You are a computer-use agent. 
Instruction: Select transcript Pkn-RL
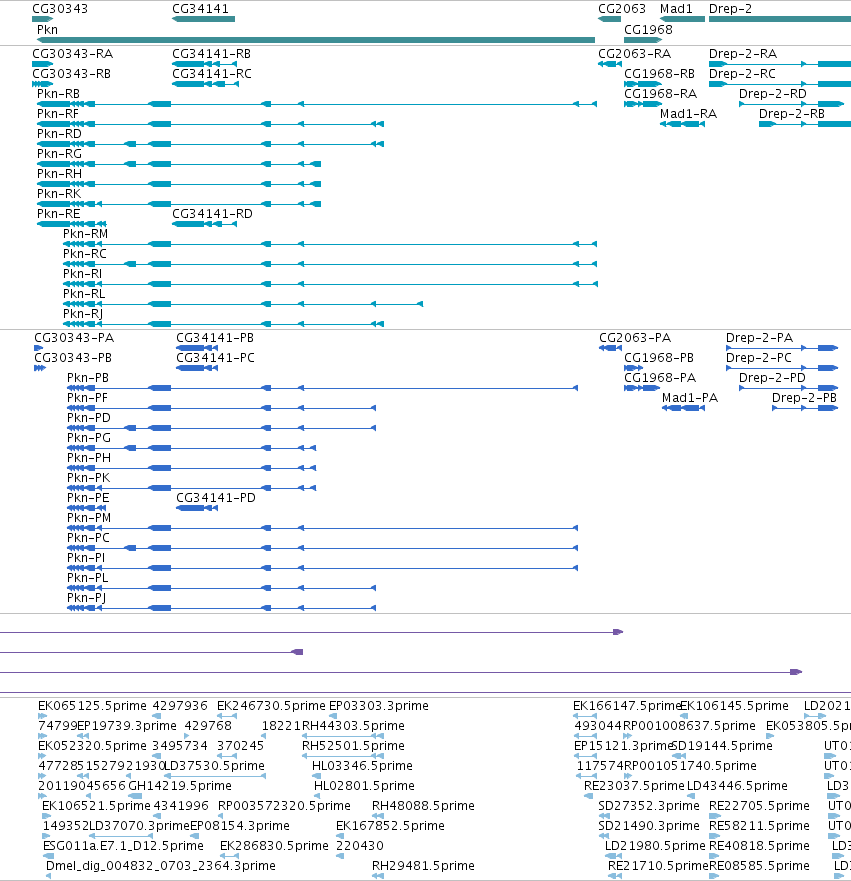pos(243,304)
